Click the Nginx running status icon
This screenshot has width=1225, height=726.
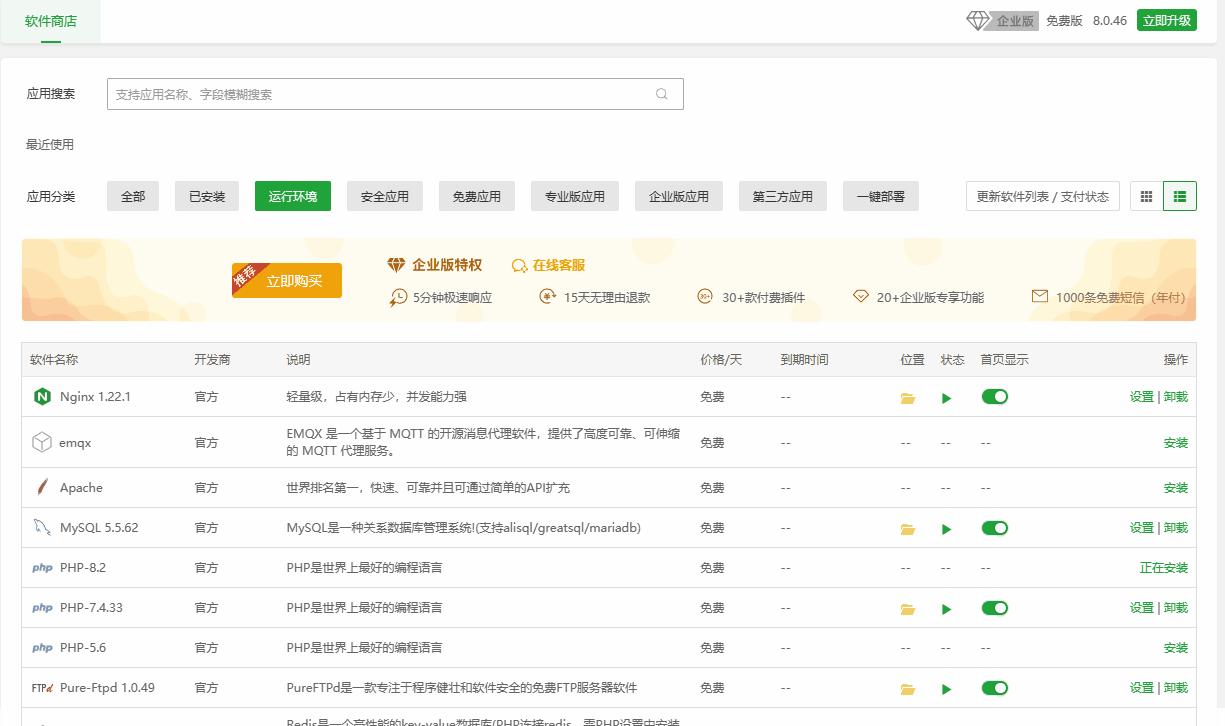coord(947,398)
